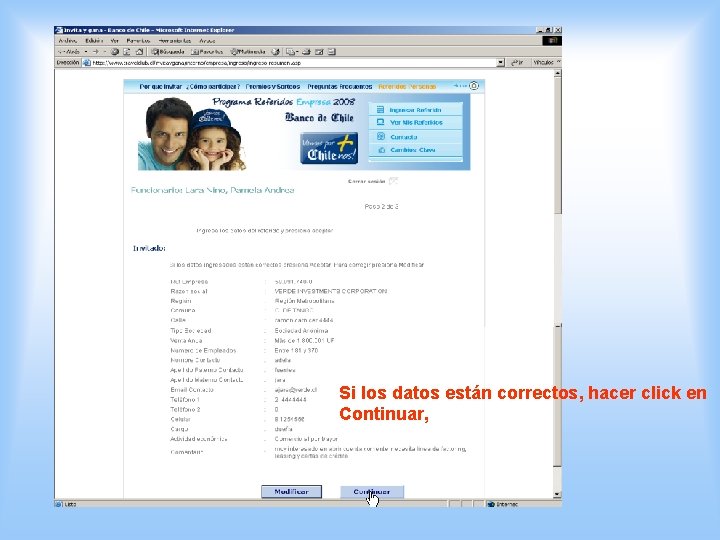
Task: Open the Favoritos toolbar button
Action: pyautogui.click(x=207, y=52)
